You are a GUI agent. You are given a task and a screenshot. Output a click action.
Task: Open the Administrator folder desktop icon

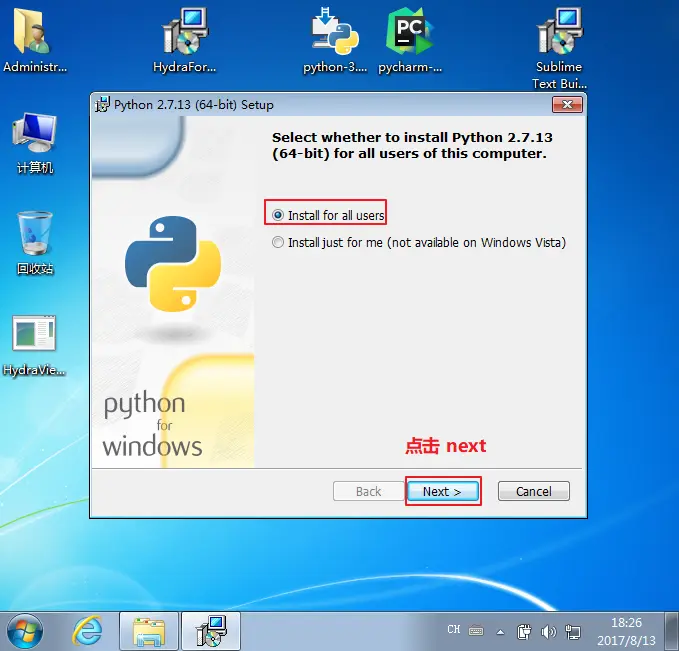click(x=34, y=40)
